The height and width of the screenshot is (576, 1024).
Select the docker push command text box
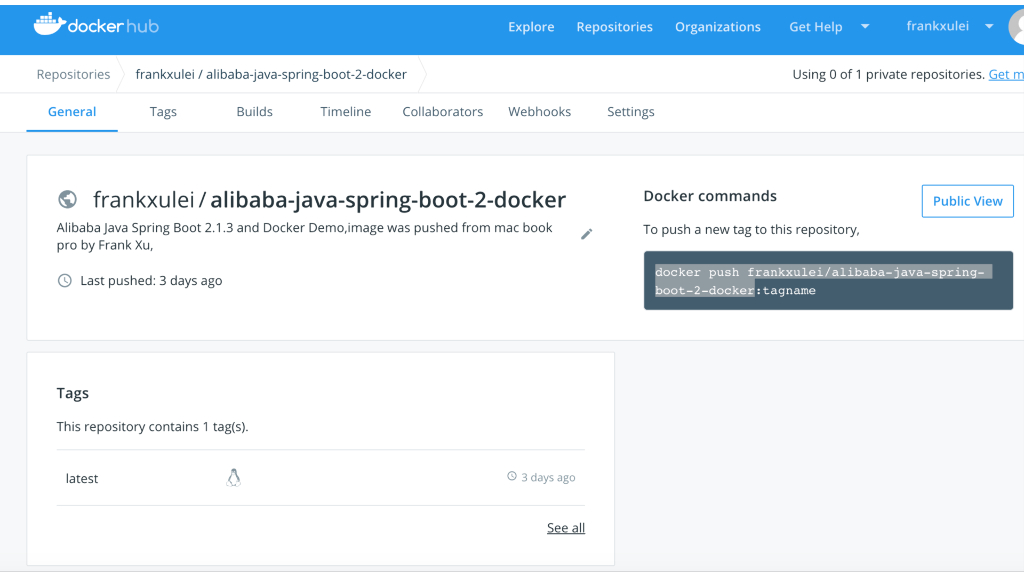tap(828, 280)
